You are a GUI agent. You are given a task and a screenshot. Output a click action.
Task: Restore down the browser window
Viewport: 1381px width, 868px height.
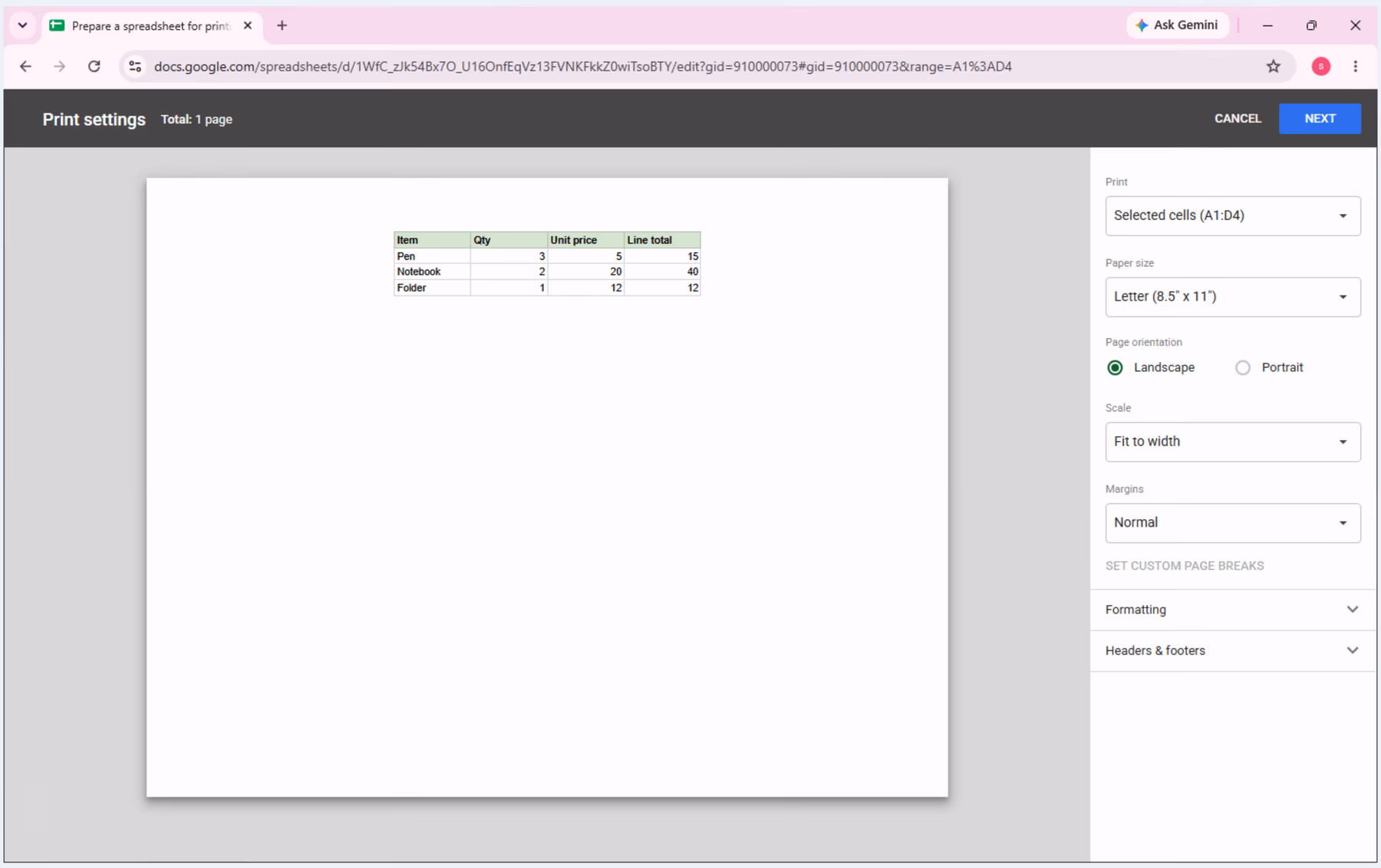pos(1311,25)
